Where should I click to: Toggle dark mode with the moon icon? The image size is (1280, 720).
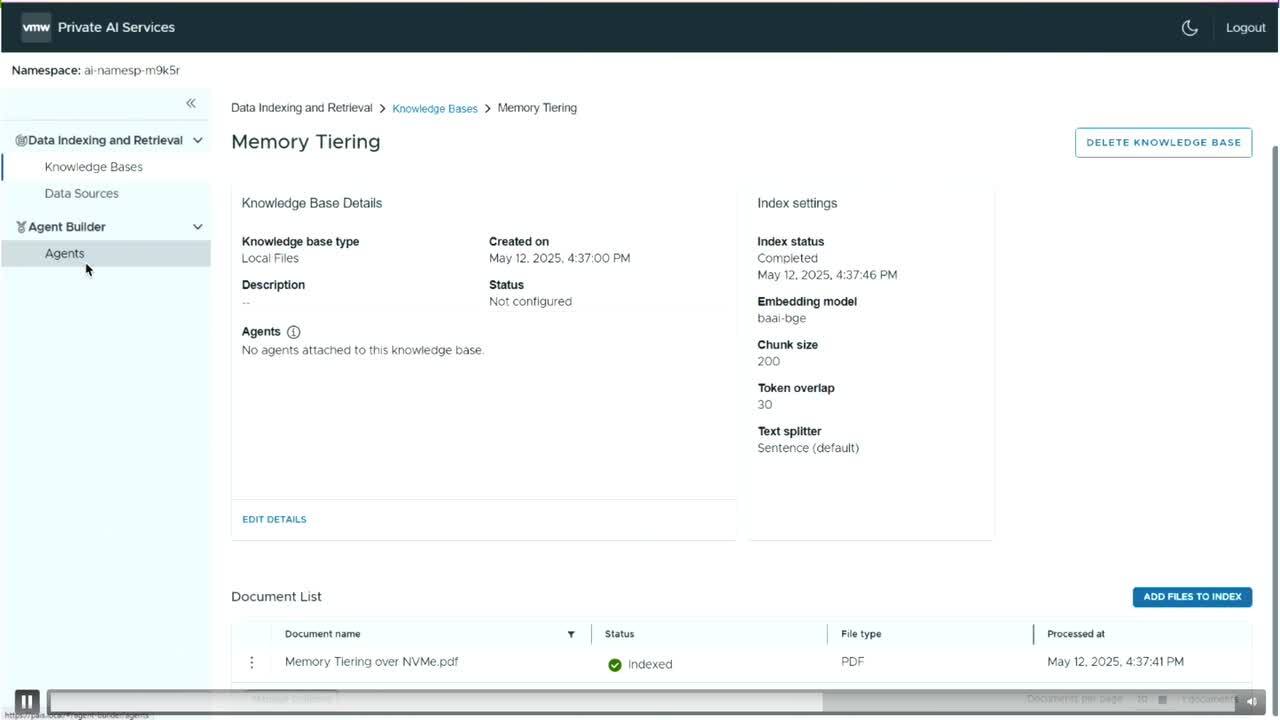pyautogui.click(x=1189, y=28)
